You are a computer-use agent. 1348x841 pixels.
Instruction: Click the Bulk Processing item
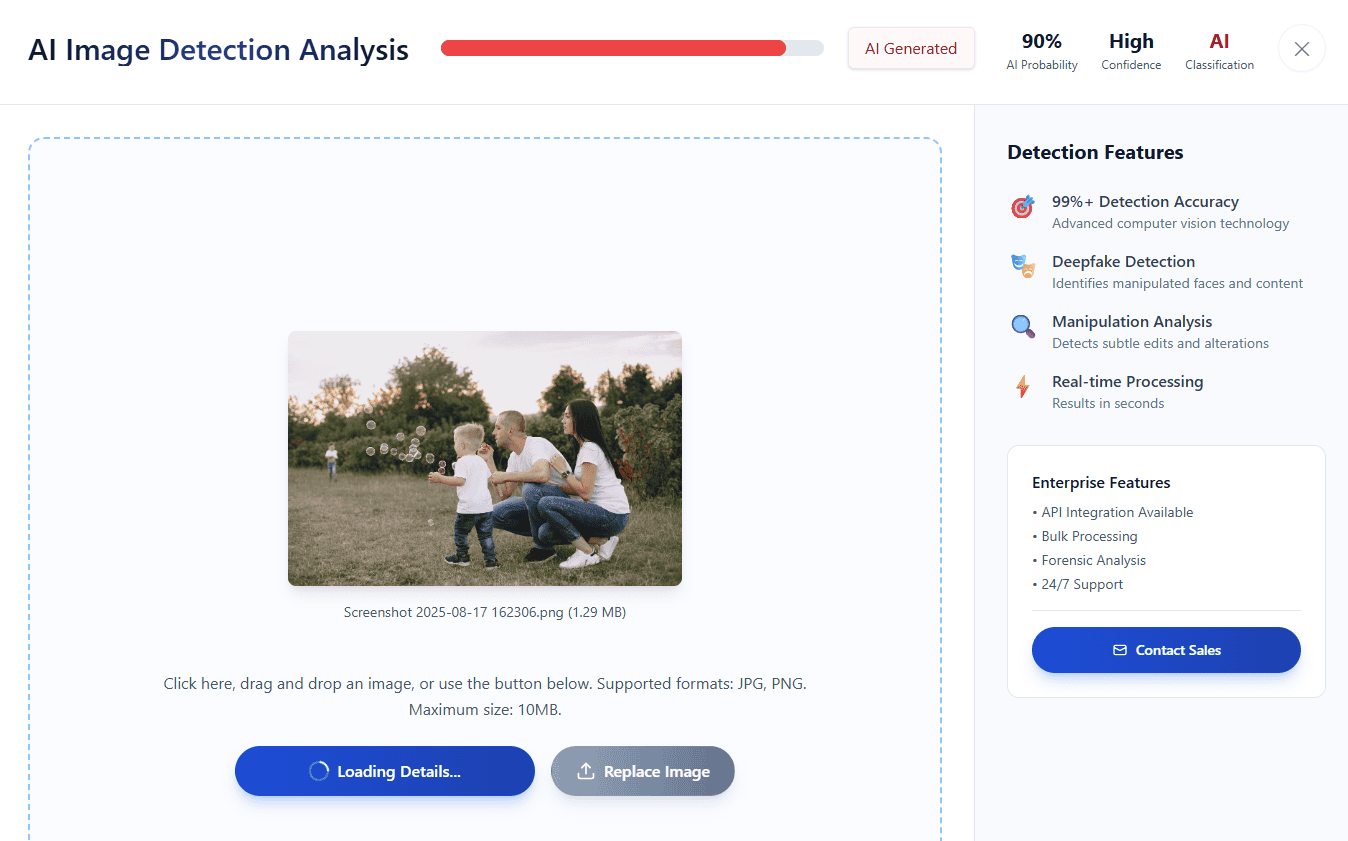pos(1085,536)
